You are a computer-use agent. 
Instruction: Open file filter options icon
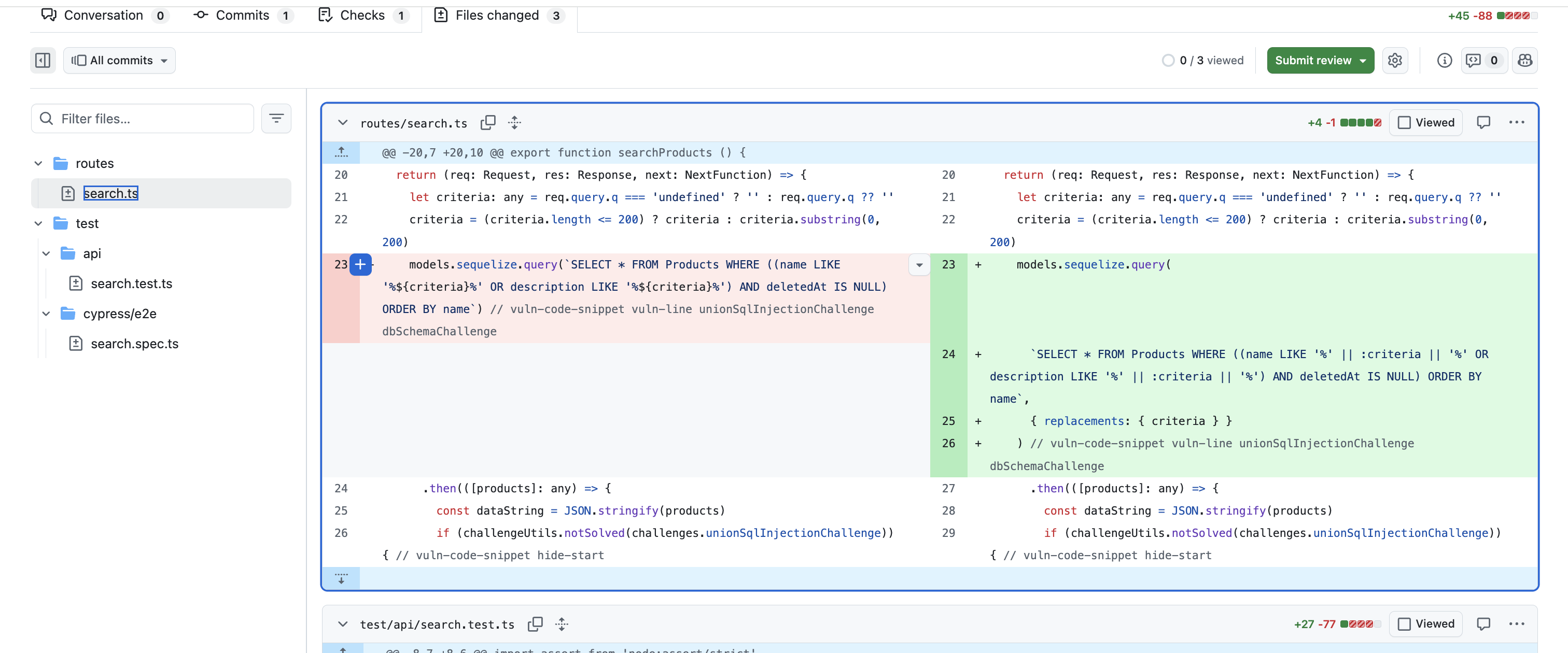tap(276, 119)
